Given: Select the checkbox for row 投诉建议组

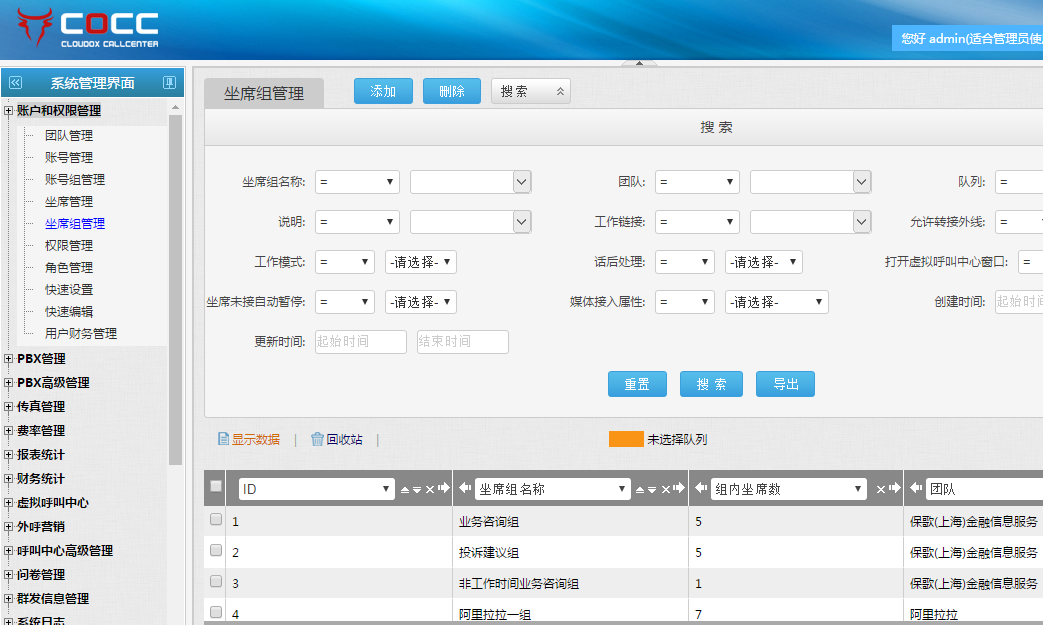Looking at the screenshot, I should point(216,551).
